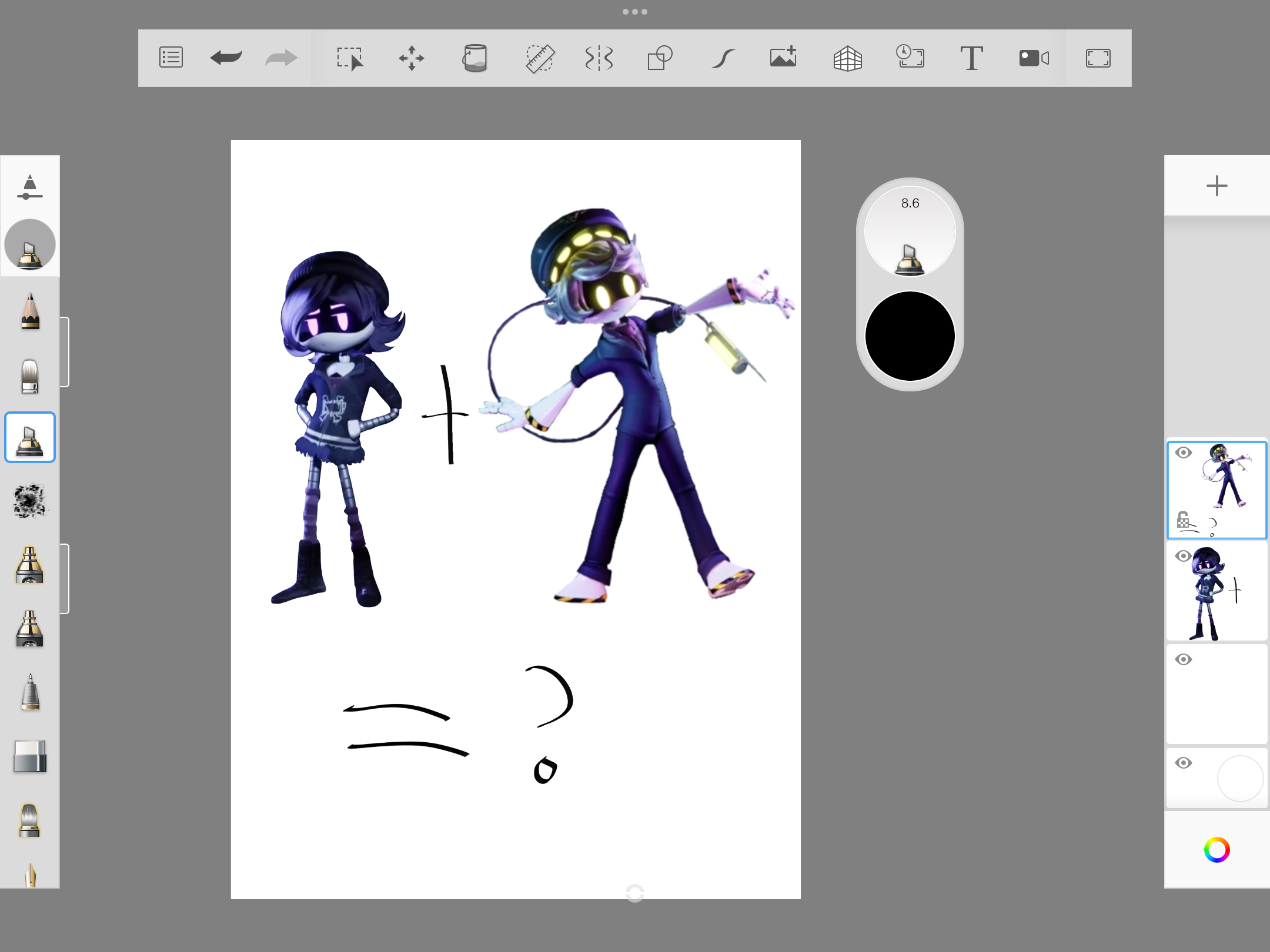Select the paint bucket fill tool

[475, 58]
